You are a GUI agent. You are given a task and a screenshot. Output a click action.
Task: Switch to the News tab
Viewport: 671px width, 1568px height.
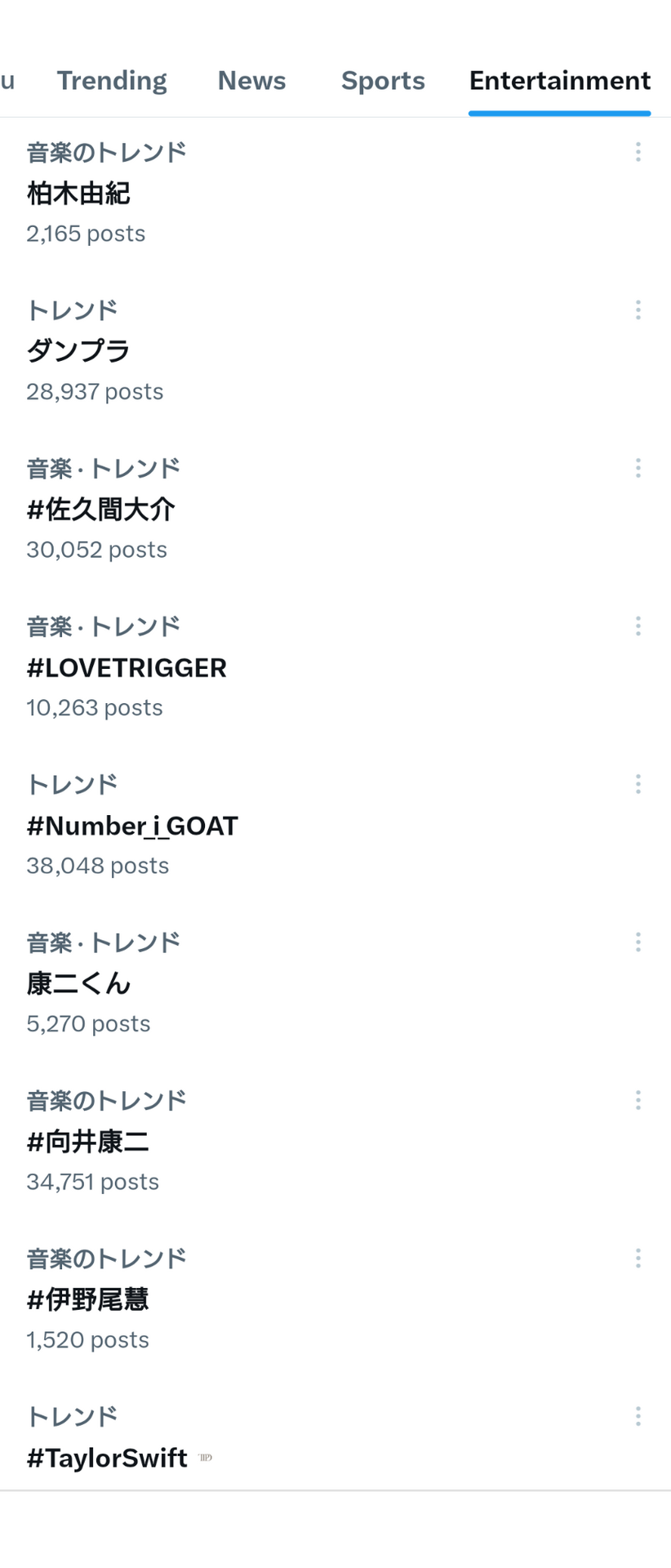(x=251, y=81)
